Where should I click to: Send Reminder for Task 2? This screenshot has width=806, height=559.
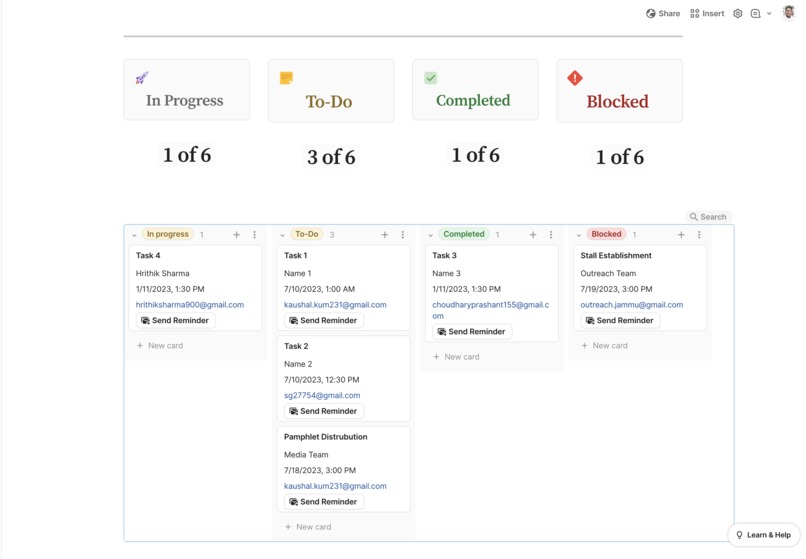coord(324,411)
